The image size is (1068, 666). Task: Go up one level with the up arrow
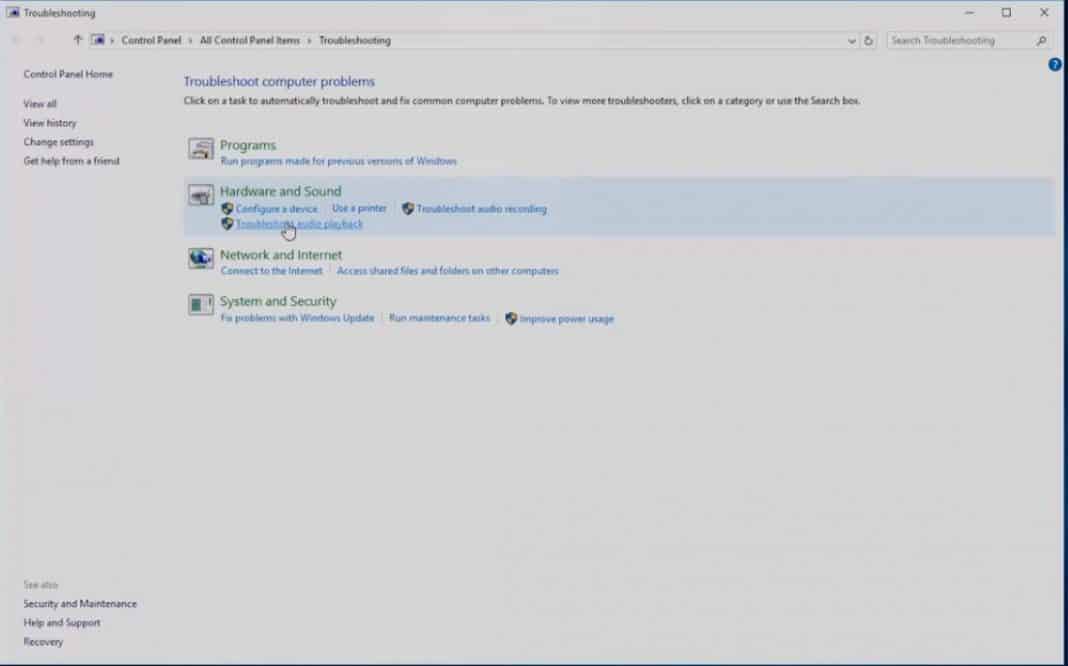[78, 40]
